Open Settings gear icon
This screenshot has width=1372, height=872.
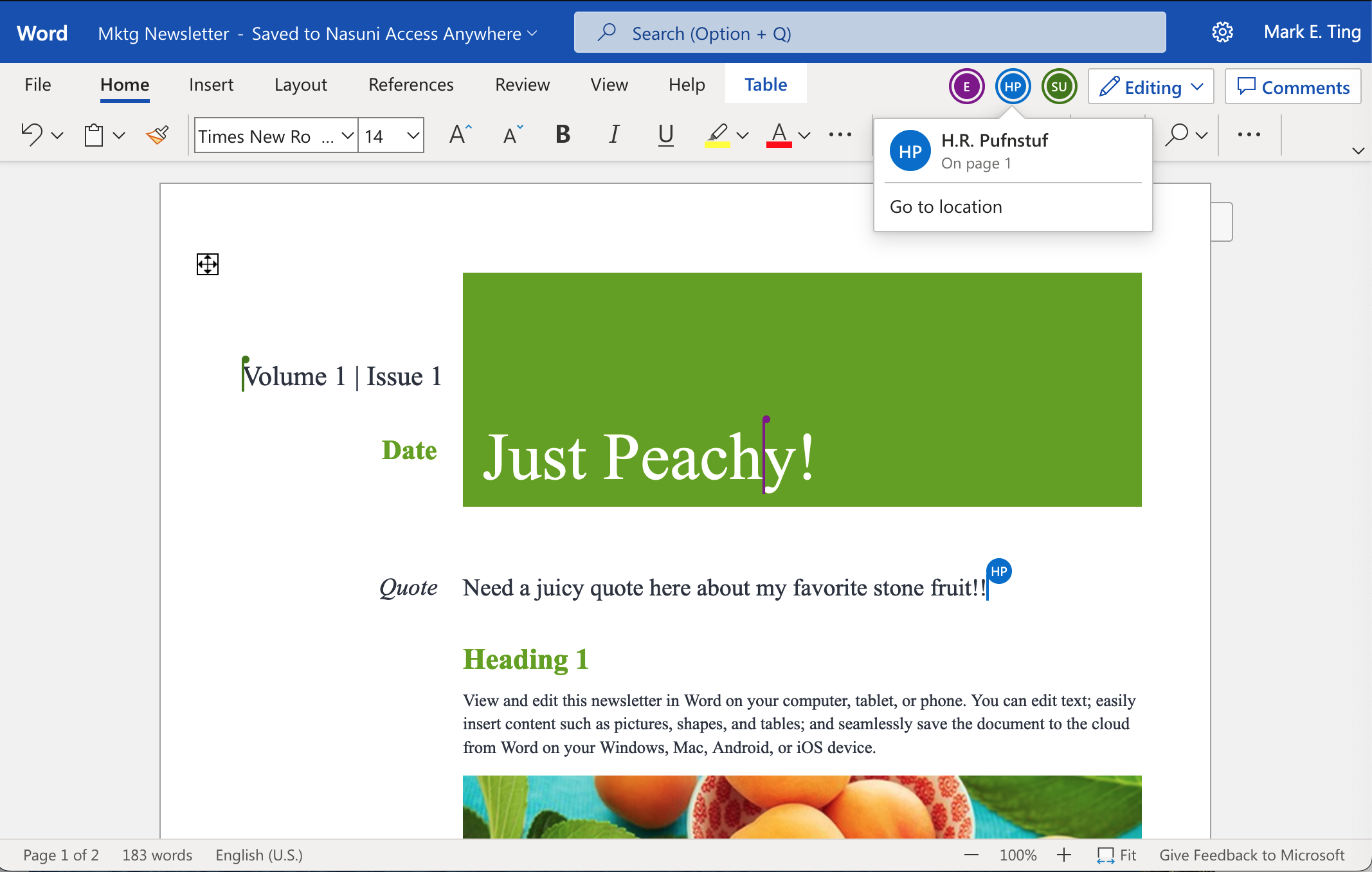pyautogui.click(x=1222, y=32)
